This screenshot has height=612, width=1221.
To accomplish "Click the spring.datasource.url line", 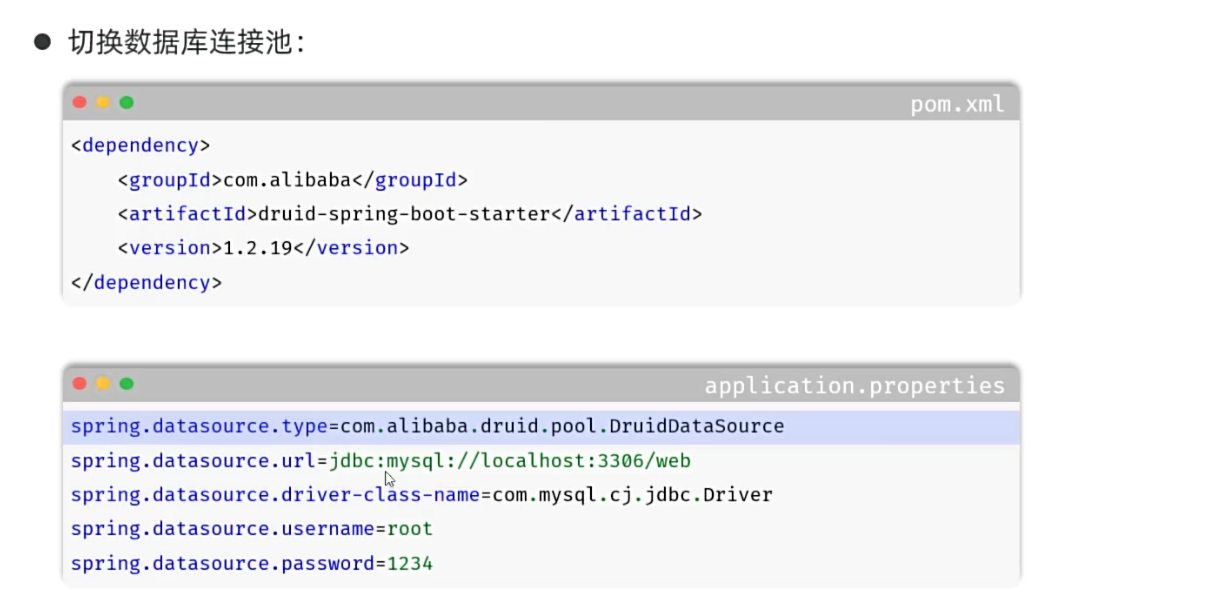I will (381, 461).
